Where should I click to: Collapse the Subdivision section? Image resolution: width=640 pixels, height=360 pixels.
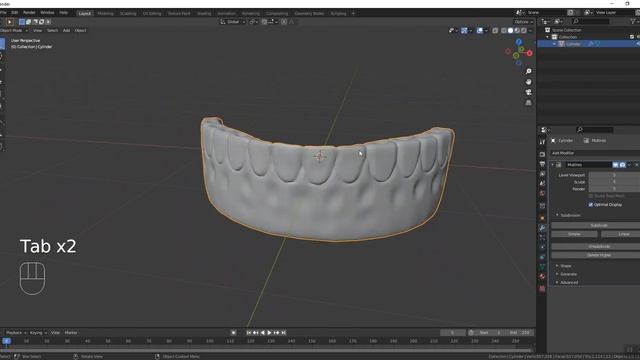(557, 215)
